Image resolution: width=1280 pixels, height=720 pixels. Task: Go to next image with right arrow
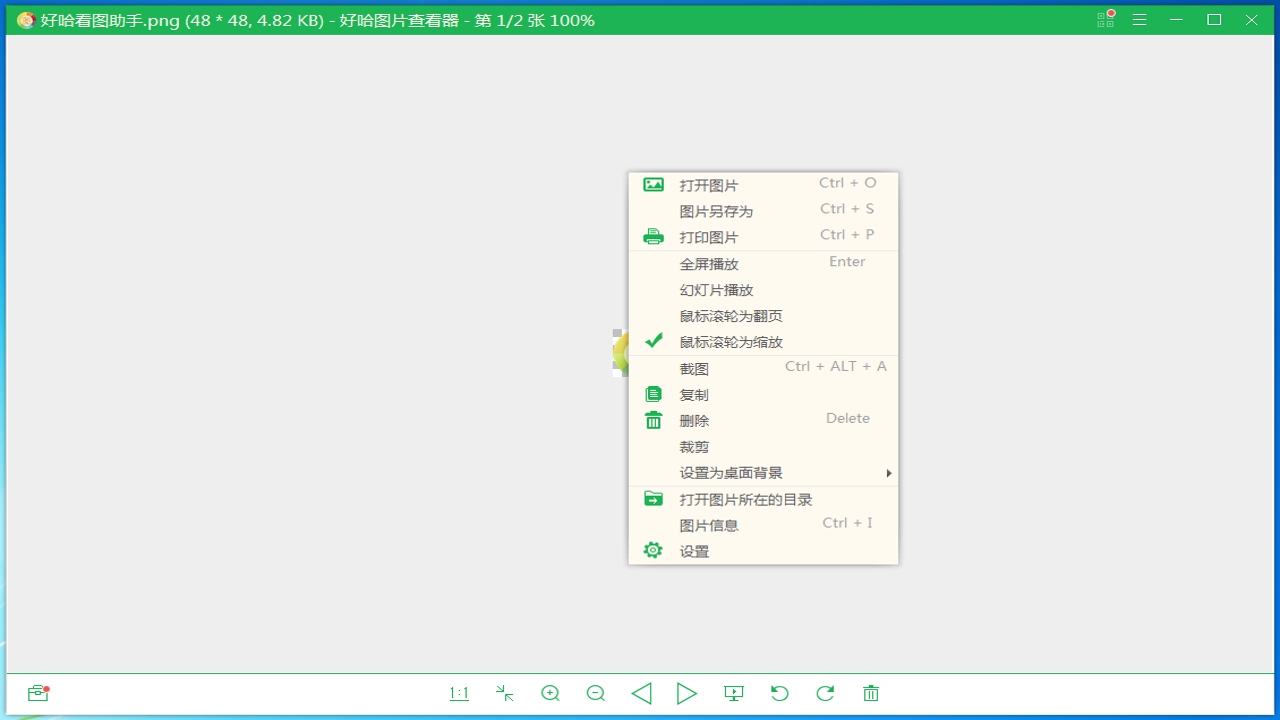687,693
